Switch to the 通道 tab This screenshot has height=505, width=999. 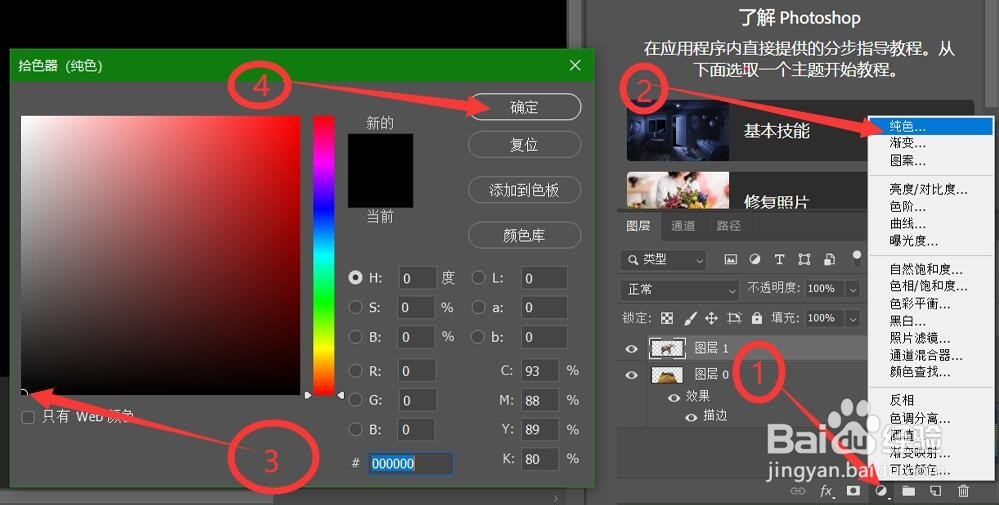683,225
